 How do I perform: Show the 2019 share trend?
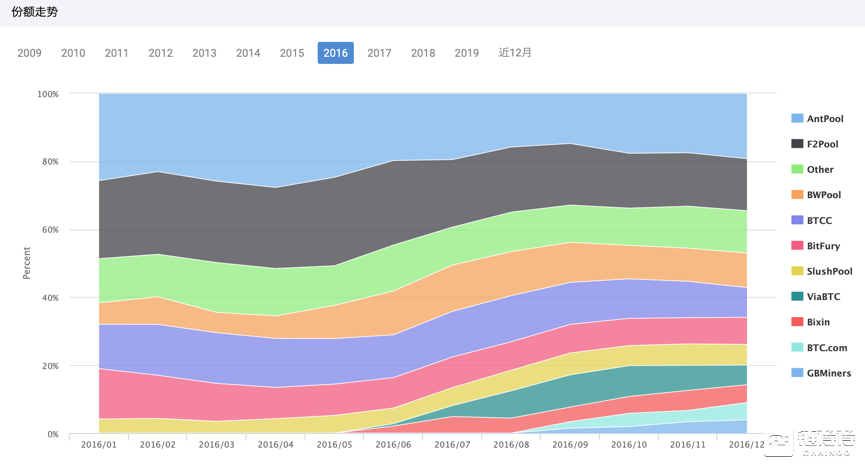[x=466, y=53]
